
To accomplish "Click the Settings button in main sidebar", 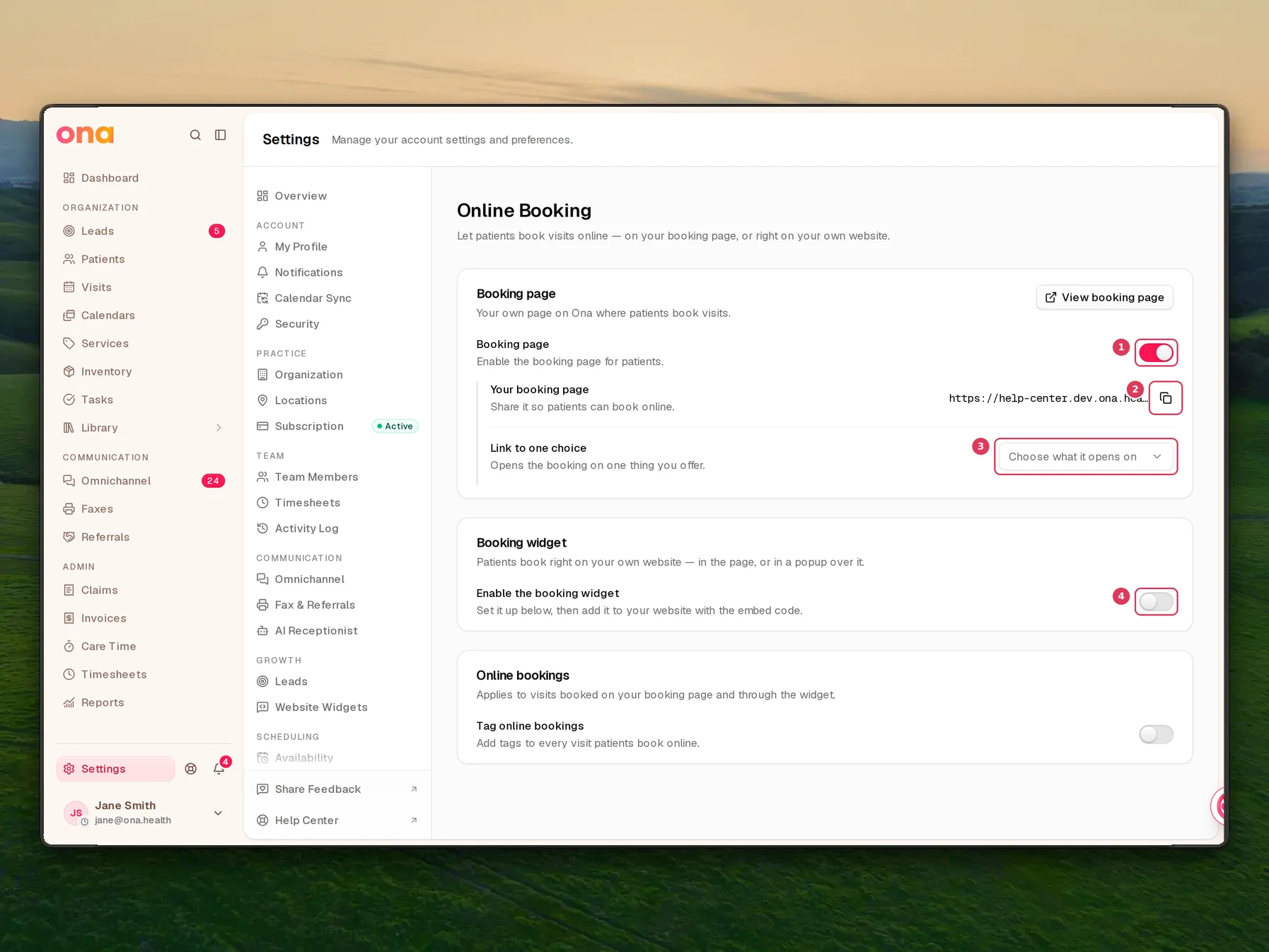I will click(116, 769).
